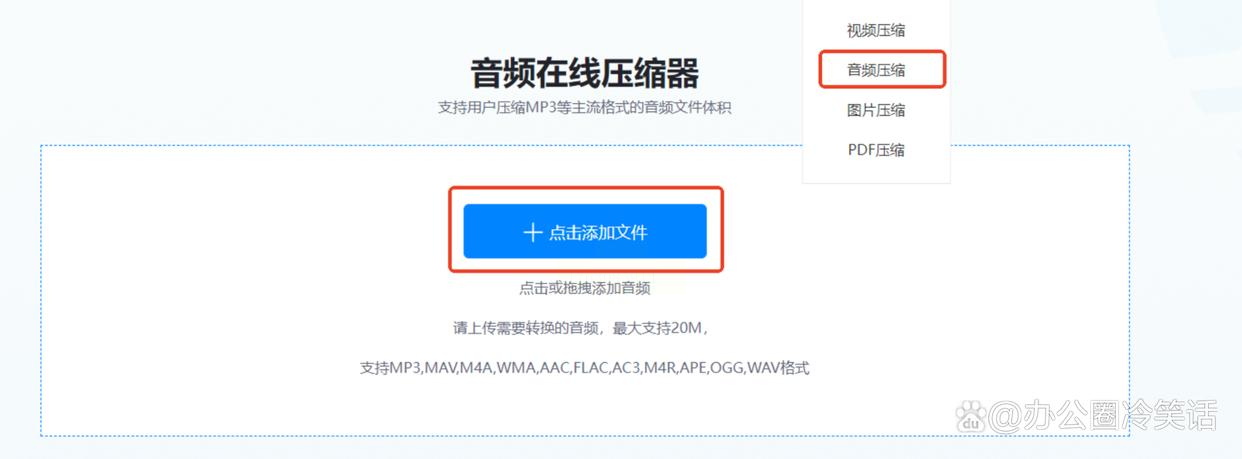
Task: Click the Baidu paw logo in the watermark
Action: tap(970, 415)
